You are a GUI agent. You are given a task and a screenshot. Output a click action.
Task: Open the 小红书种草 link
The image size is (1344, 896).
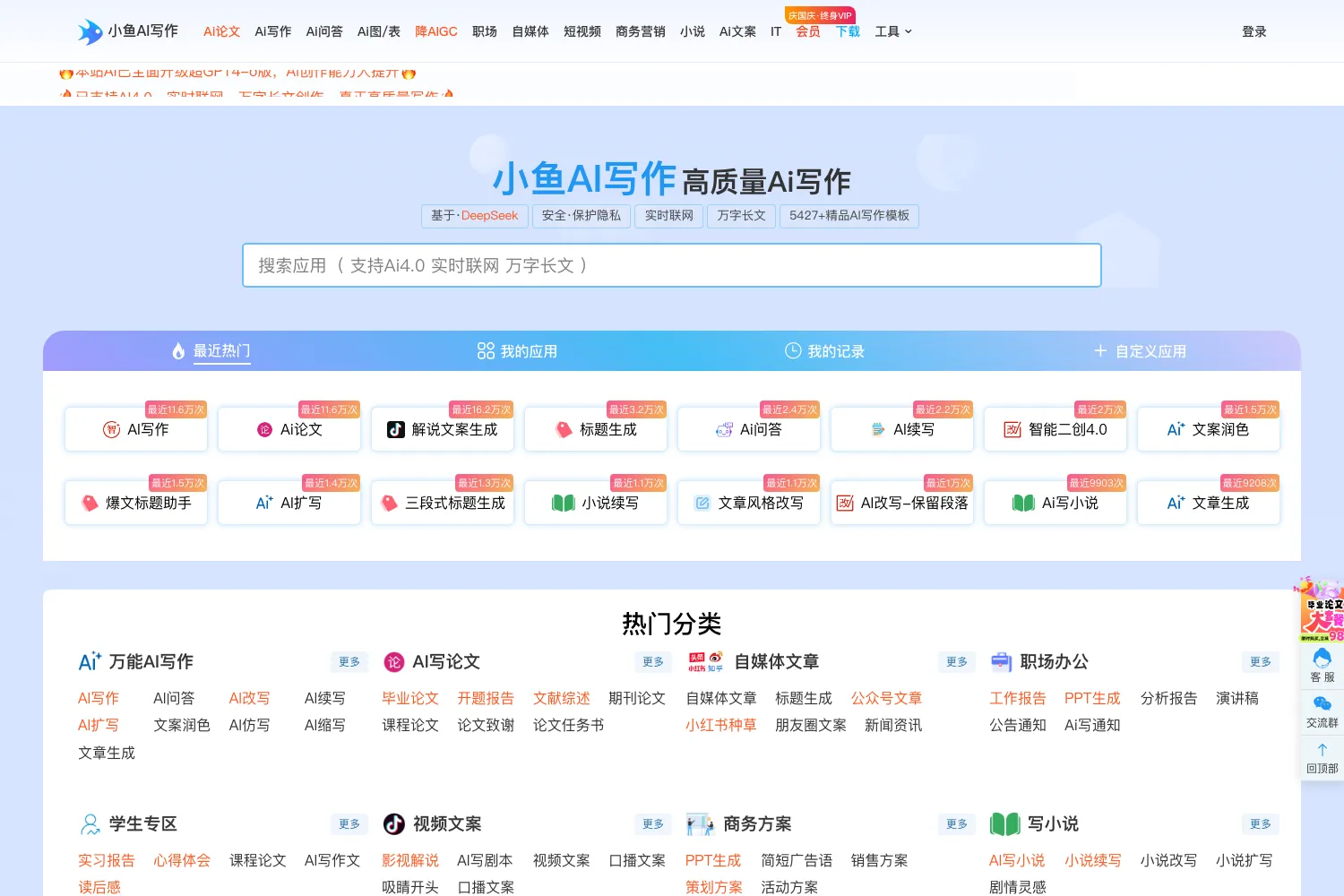[721, 725]
